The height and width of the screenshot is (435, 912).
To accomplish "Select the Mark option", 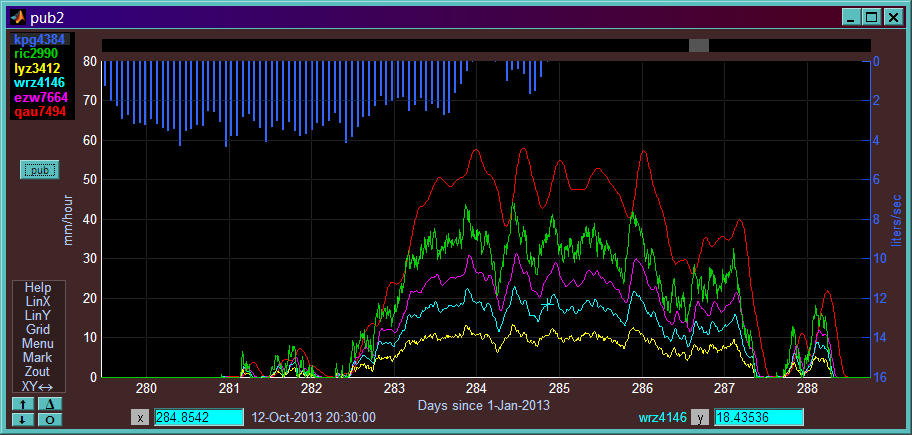I will pyautogui.click(x=38, y=358).
